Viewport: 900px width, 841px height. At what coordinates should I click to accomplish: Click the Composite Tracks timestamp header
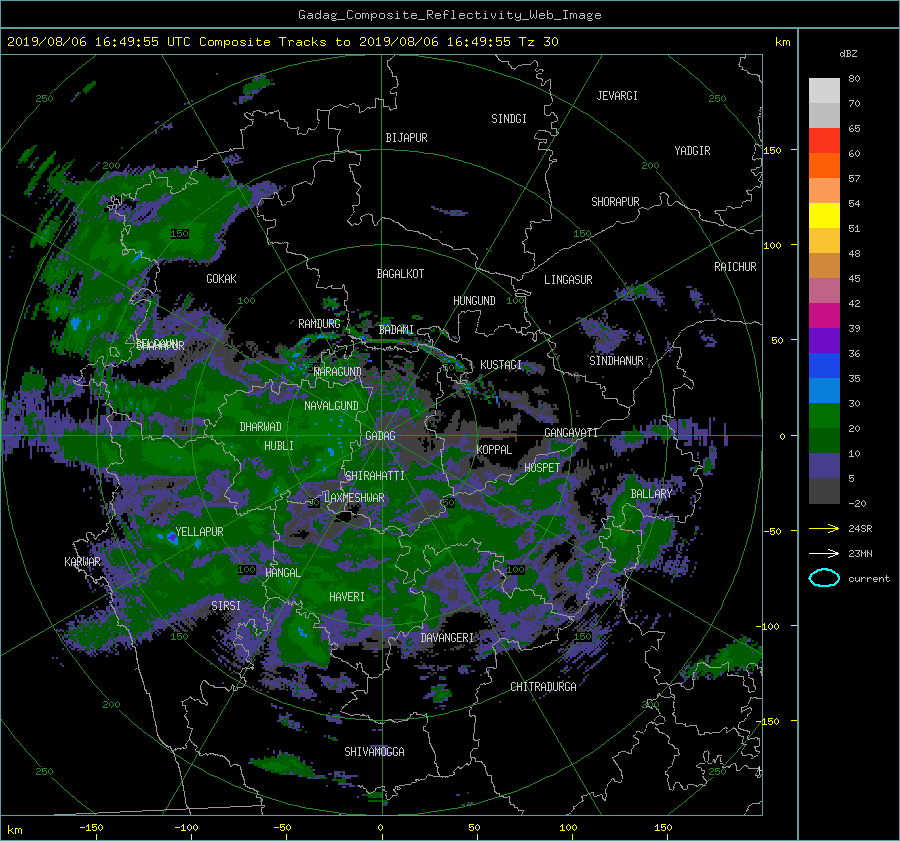(282, 42)
